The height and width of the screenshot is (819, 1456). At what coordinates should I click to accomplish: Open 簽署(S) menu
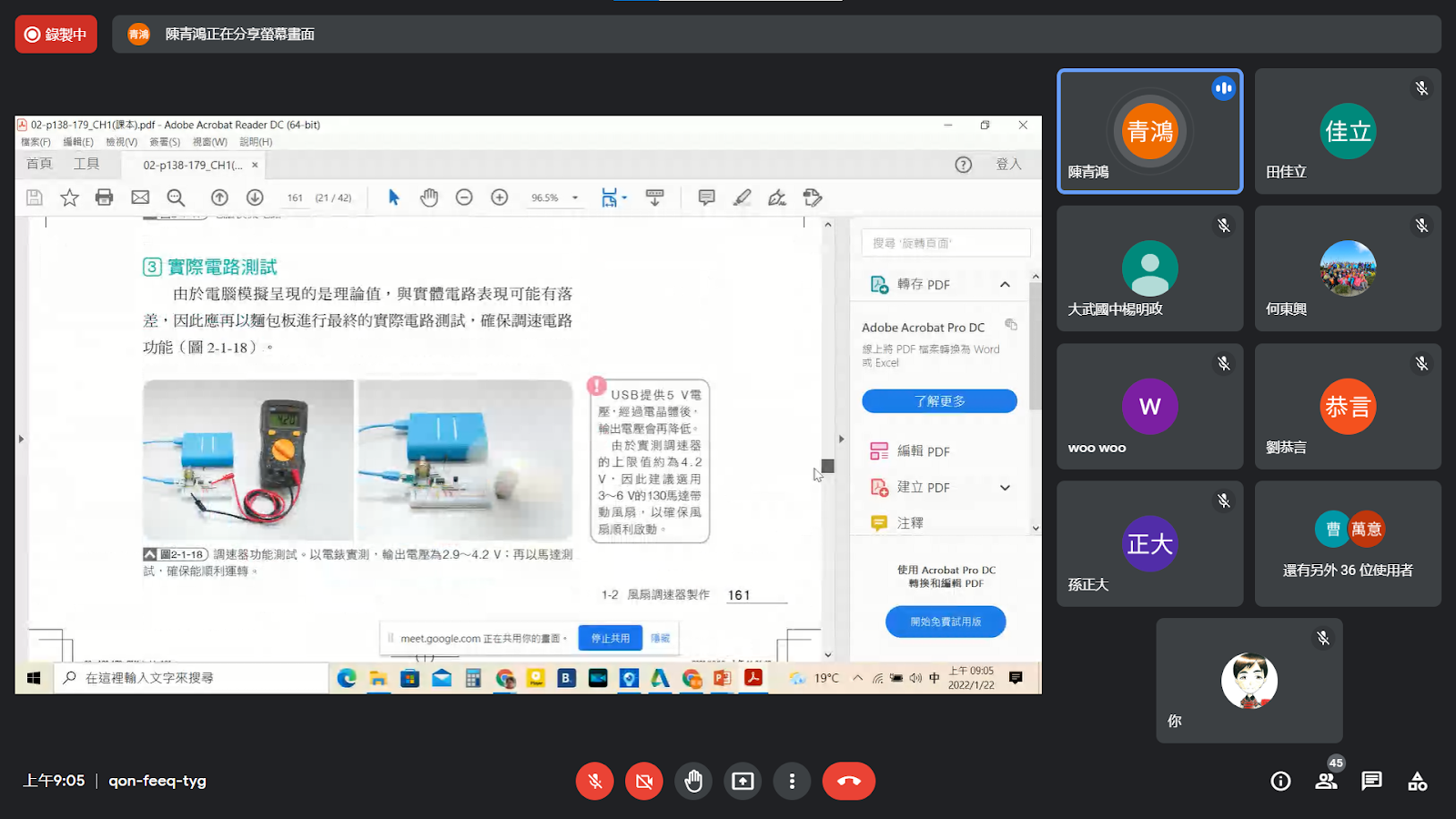click(x=165, y=142)
